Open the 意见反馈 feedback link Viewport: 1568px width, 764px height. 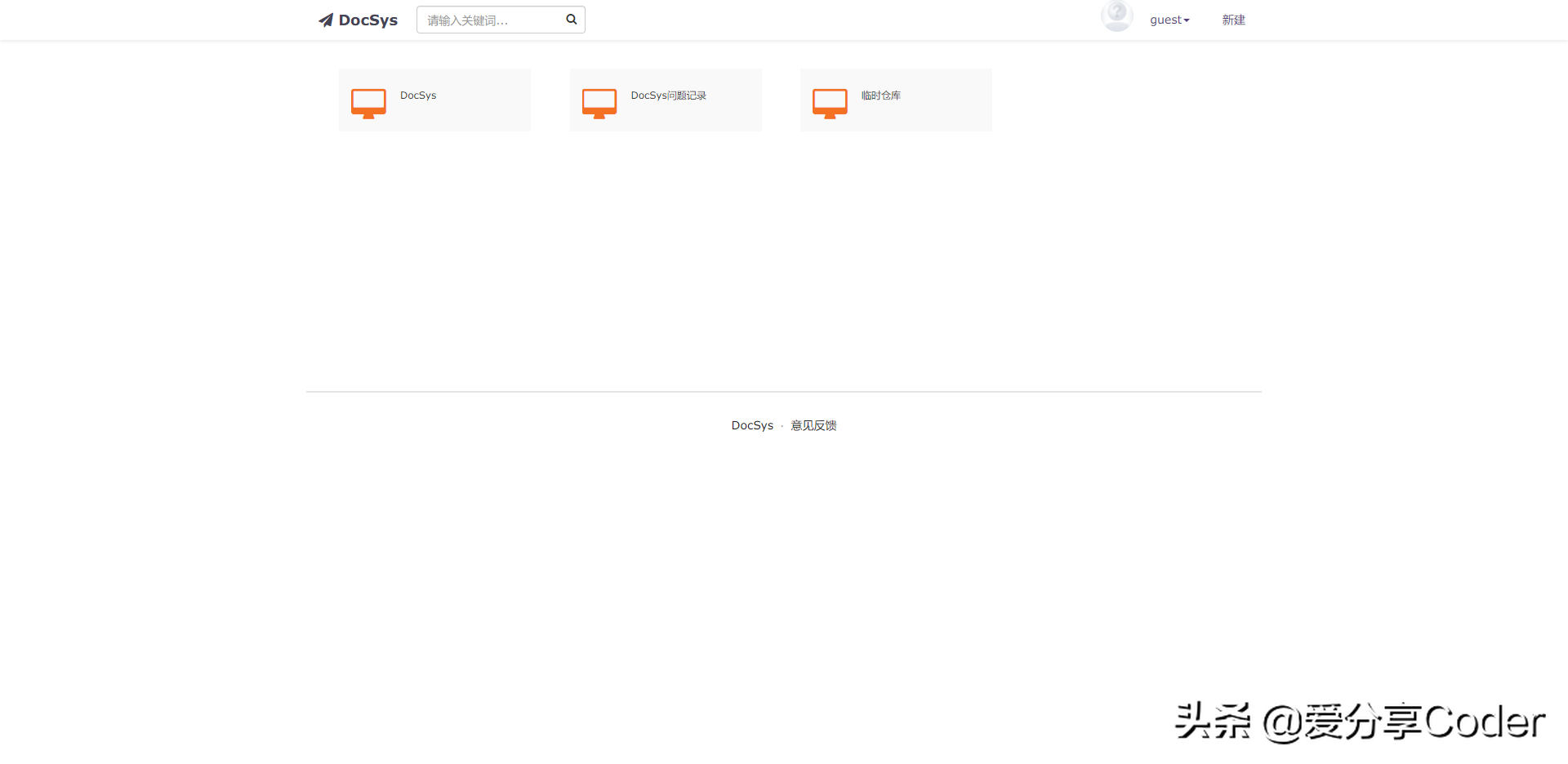tap(813, 425)
